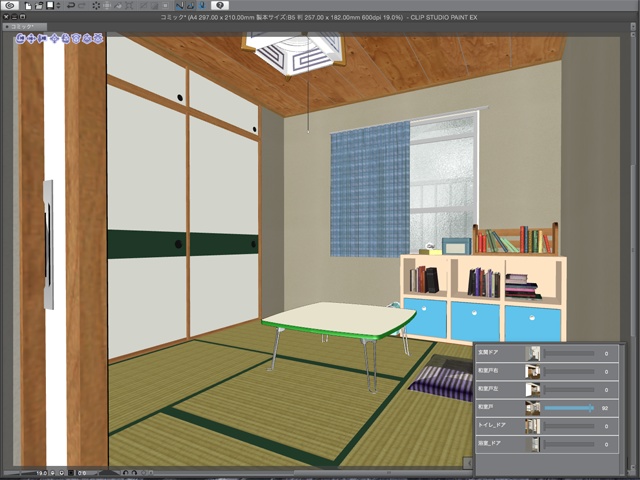The image size is (640, 480).
Task: Open the Clip Studio launcher icon
Action: tap(10, 5)
